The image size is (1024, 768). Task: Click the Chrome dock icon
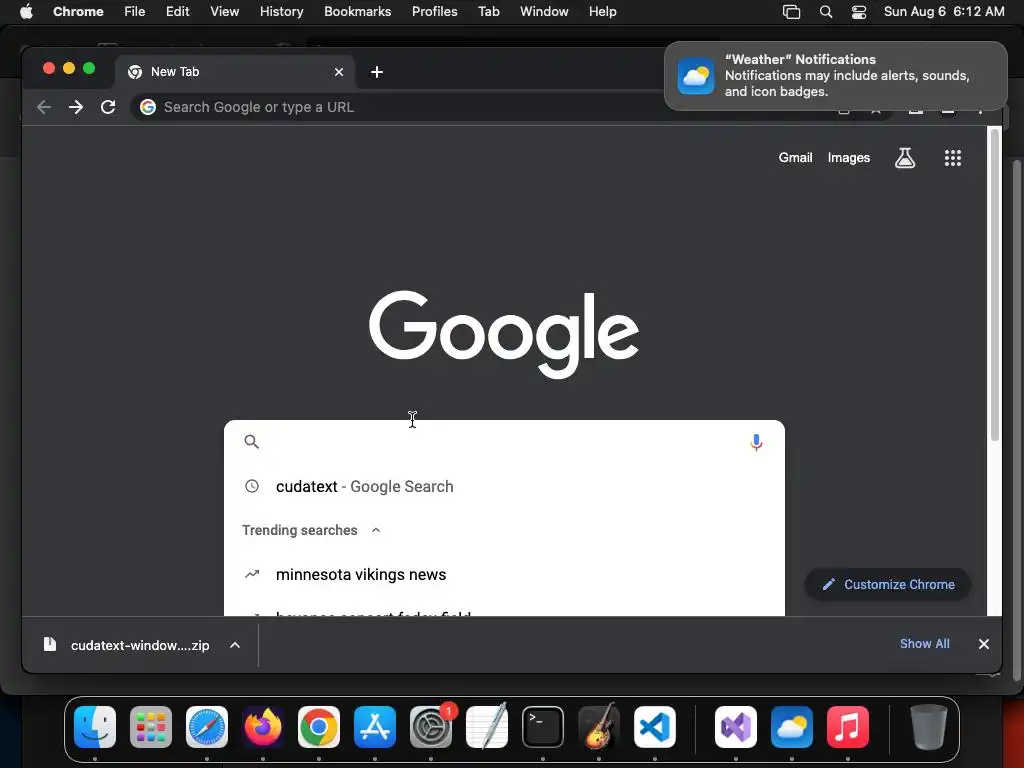coord(319,727)
